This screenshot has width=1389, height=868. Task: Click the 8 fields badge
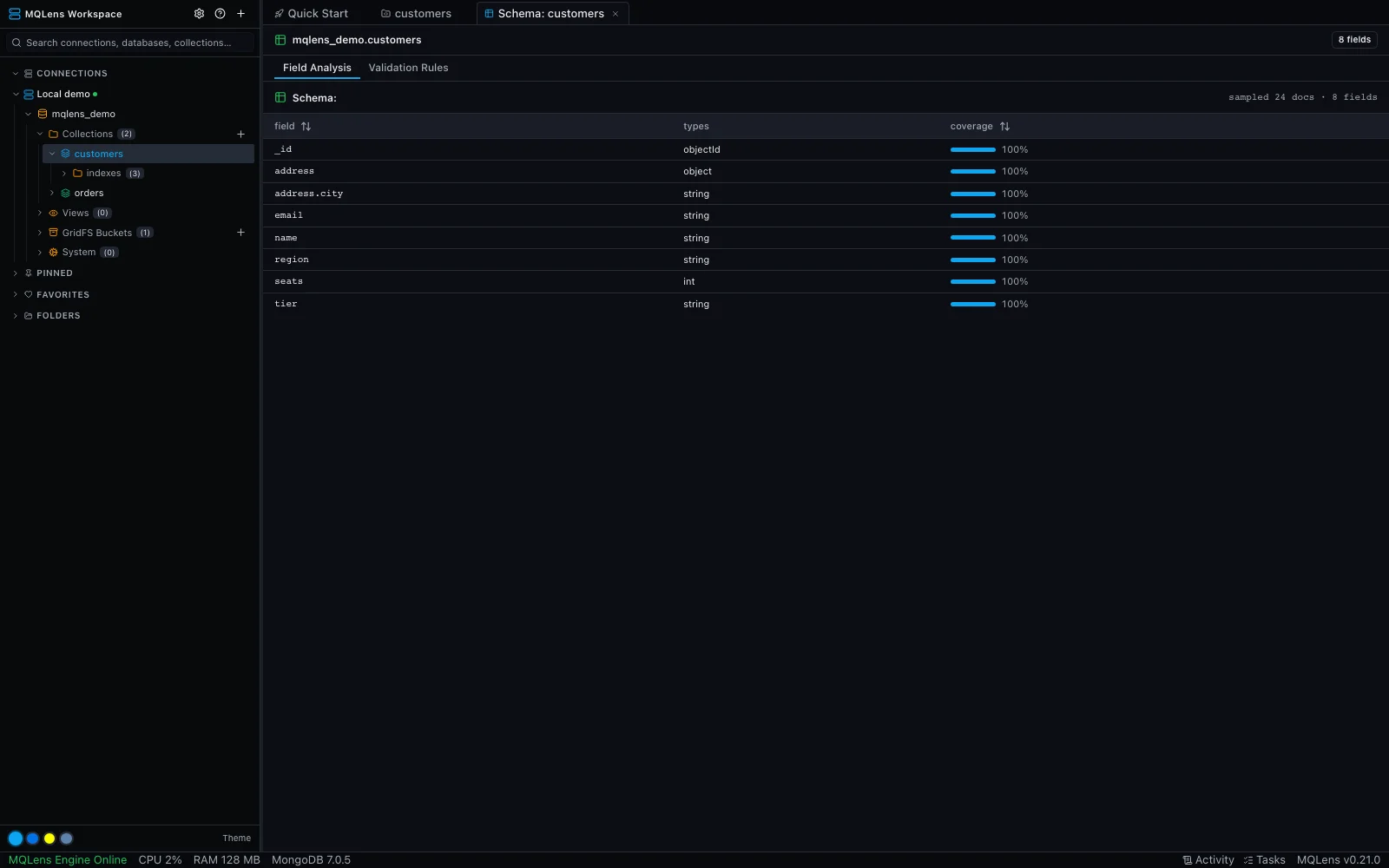click(1354, 40)
